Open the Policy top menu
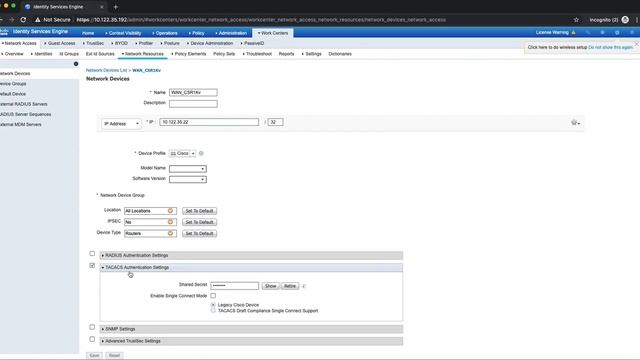 [x=196, y=33]
